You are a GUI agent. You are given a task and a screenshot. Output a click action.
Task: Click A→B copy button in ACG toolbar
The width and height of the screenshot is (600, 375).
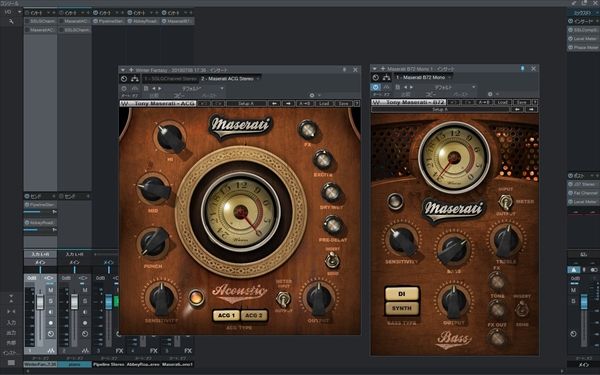pos(305,103)
